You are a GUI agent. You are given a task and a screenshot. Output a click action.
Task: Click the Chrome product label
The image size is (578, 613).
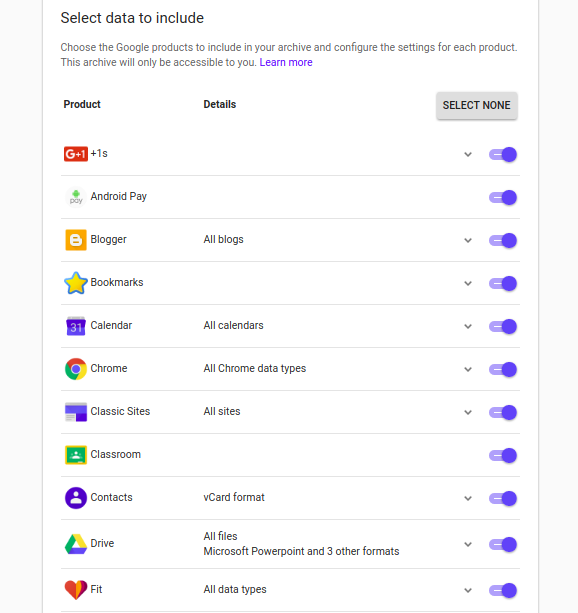tap(109, 368)
